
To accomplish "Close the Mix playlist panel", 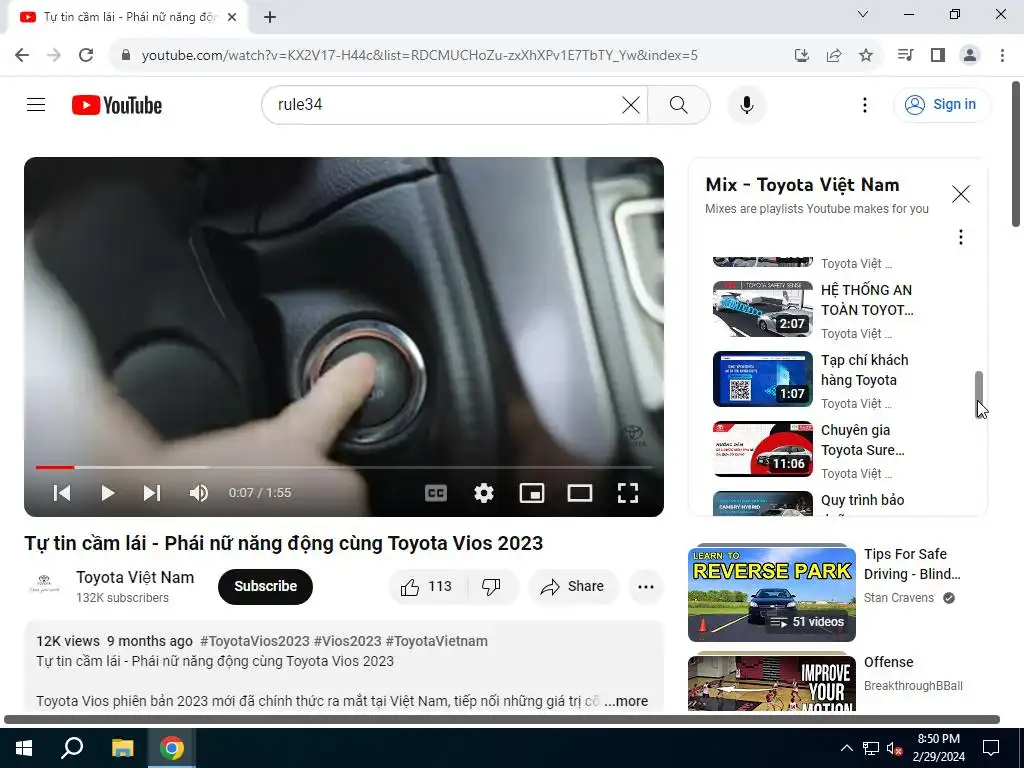I will click(x=961, y=194).
